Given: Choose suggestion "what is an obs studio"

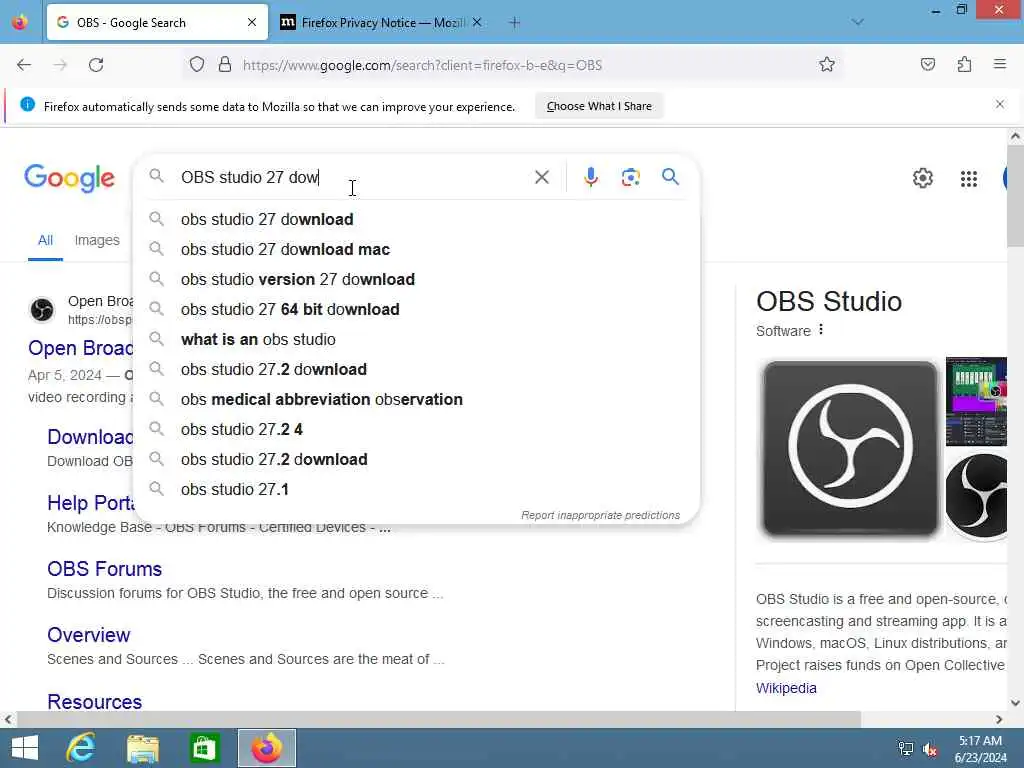Looking at the screenshot, I should (x=417, y=340).
